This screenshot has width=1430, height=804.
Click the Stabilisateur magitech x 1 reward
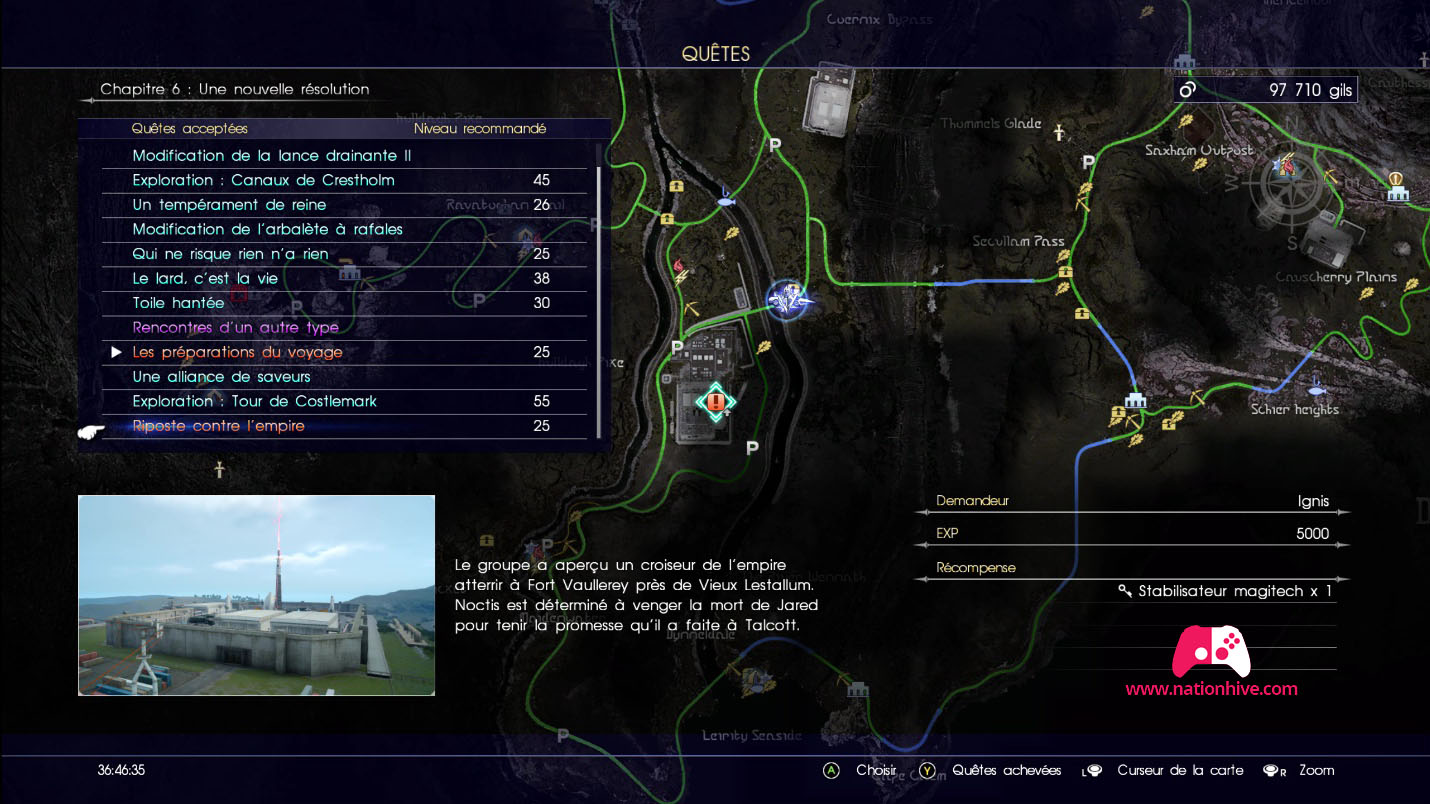click(1226, 591)
